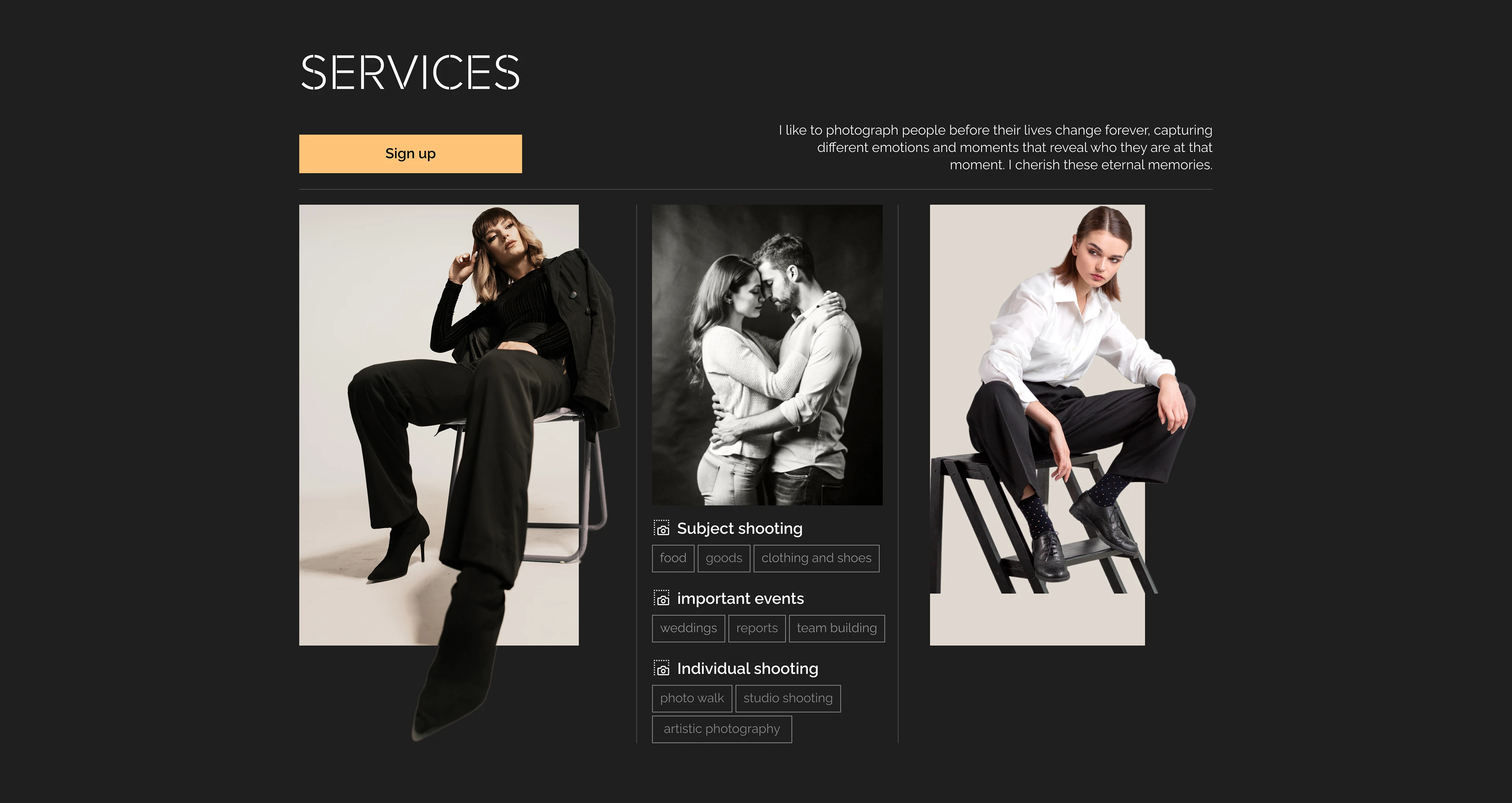The width and height of the screenshot is (1512, 803).
Task: Choose the reports tag
Action: [x=756, y=629]
